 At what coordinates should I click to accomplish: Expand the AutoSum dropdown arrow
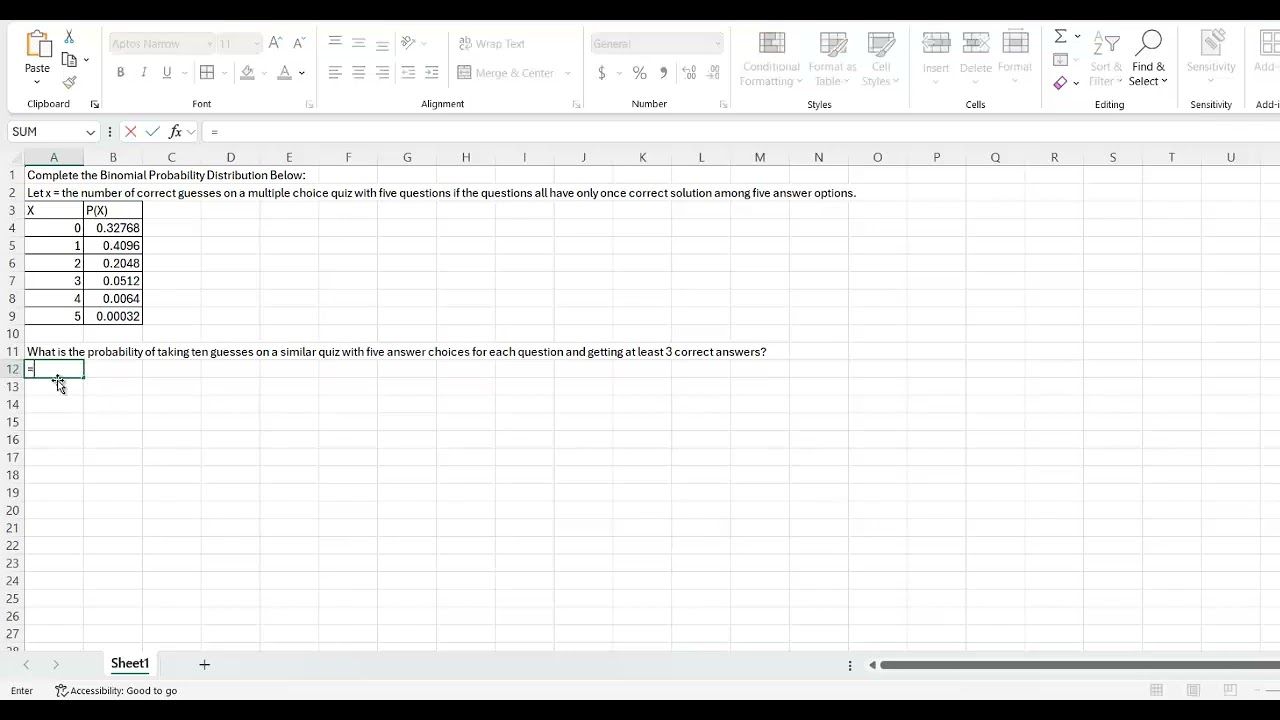click(1077, 36)
